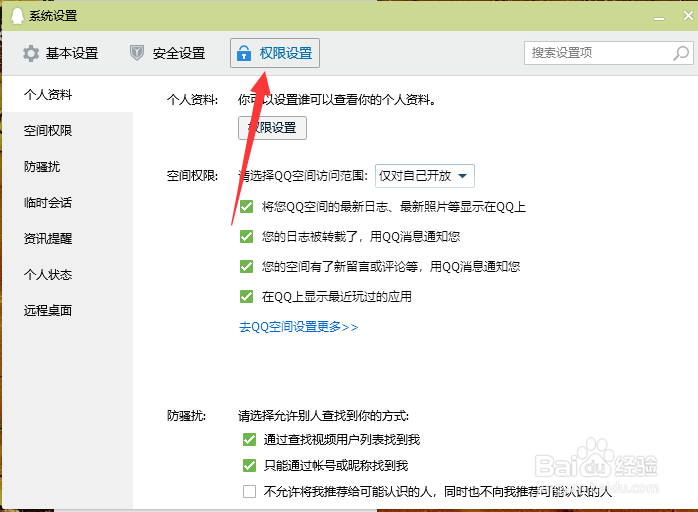
Task: Select 个人资料 in the sidebar
Action: click(68, 94)
